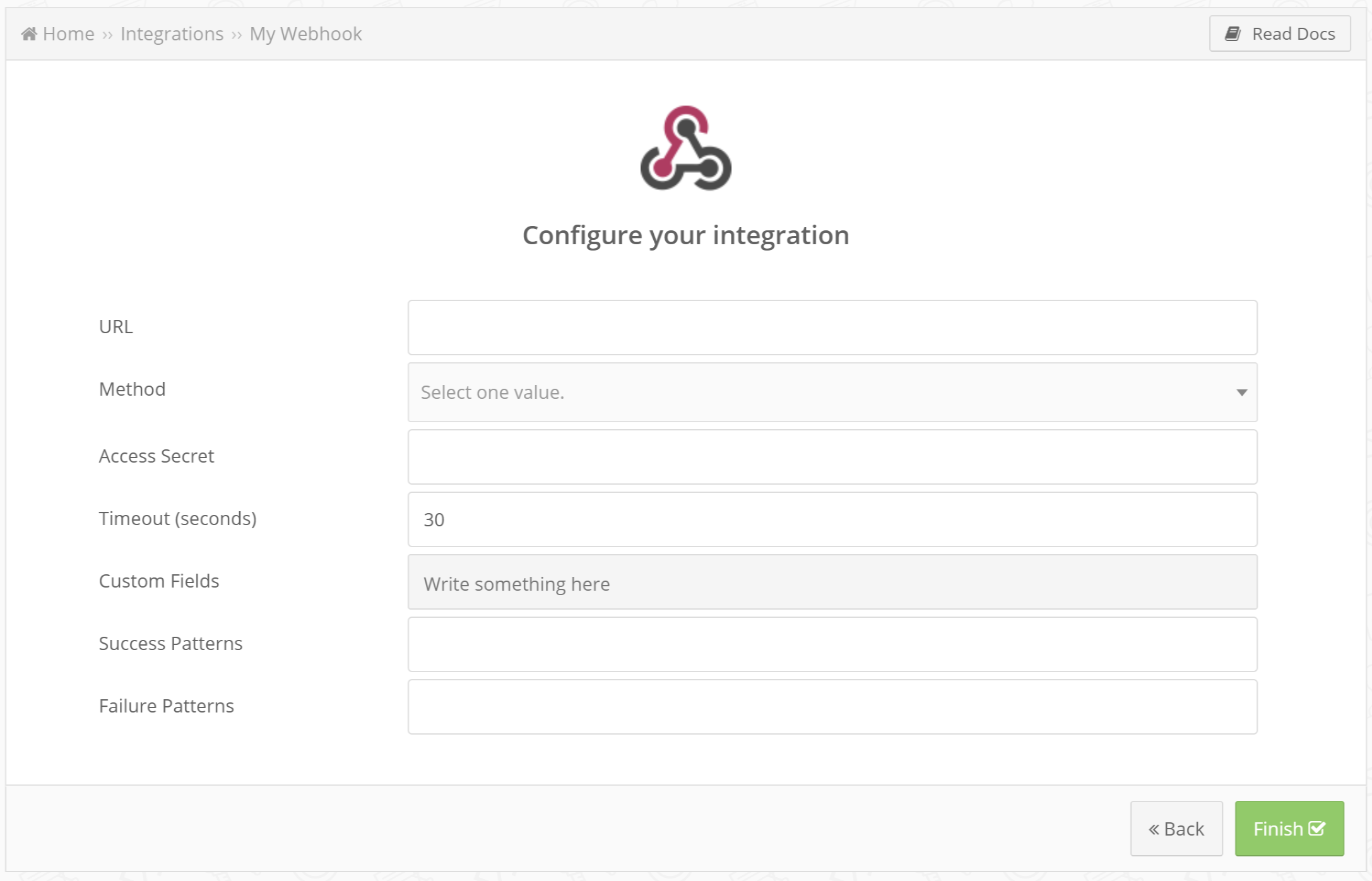
Task: Focus the Access Secret input field
Action: coord(832,457)
